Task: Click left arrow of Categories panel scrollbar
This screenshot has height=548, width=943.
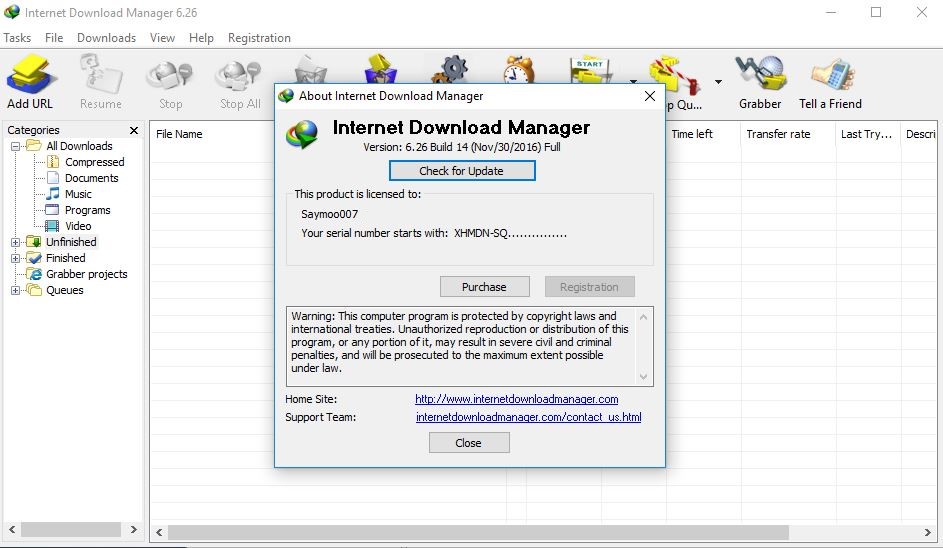Action: [12, 530]
